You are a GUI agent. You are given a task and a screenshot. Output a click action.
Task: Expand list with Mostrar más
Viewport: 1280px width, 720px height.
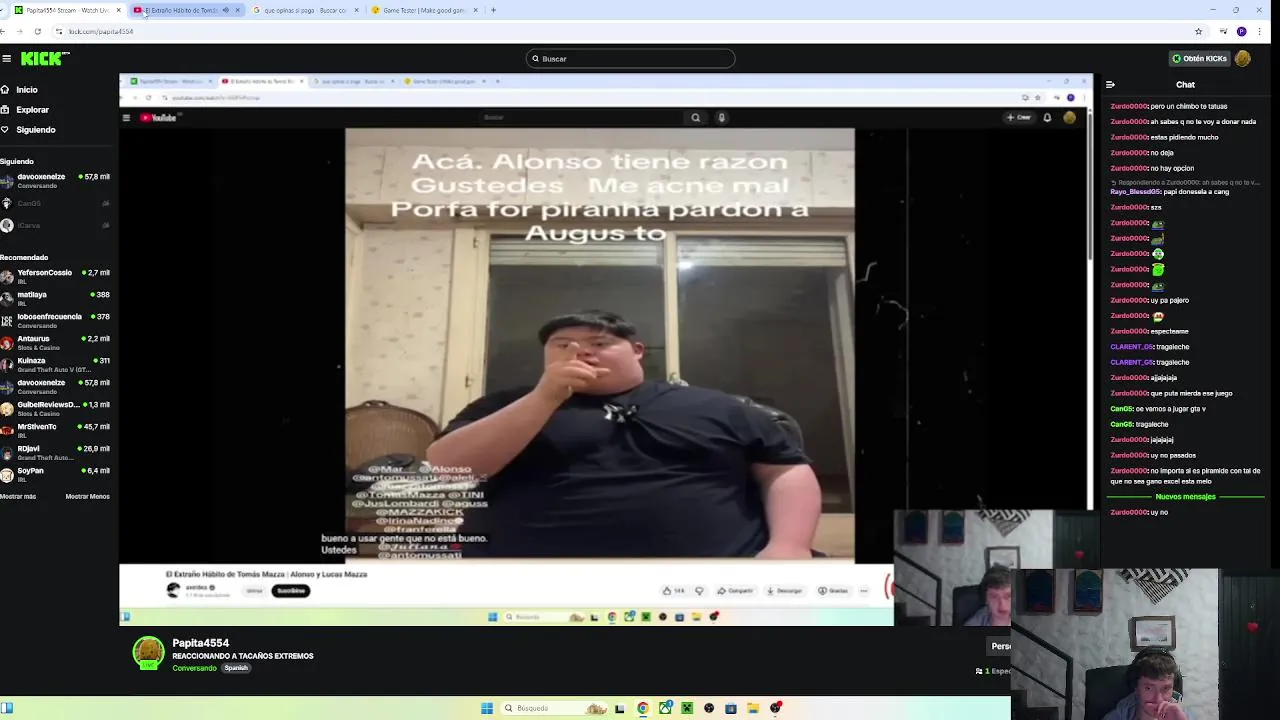coord(18,497)
